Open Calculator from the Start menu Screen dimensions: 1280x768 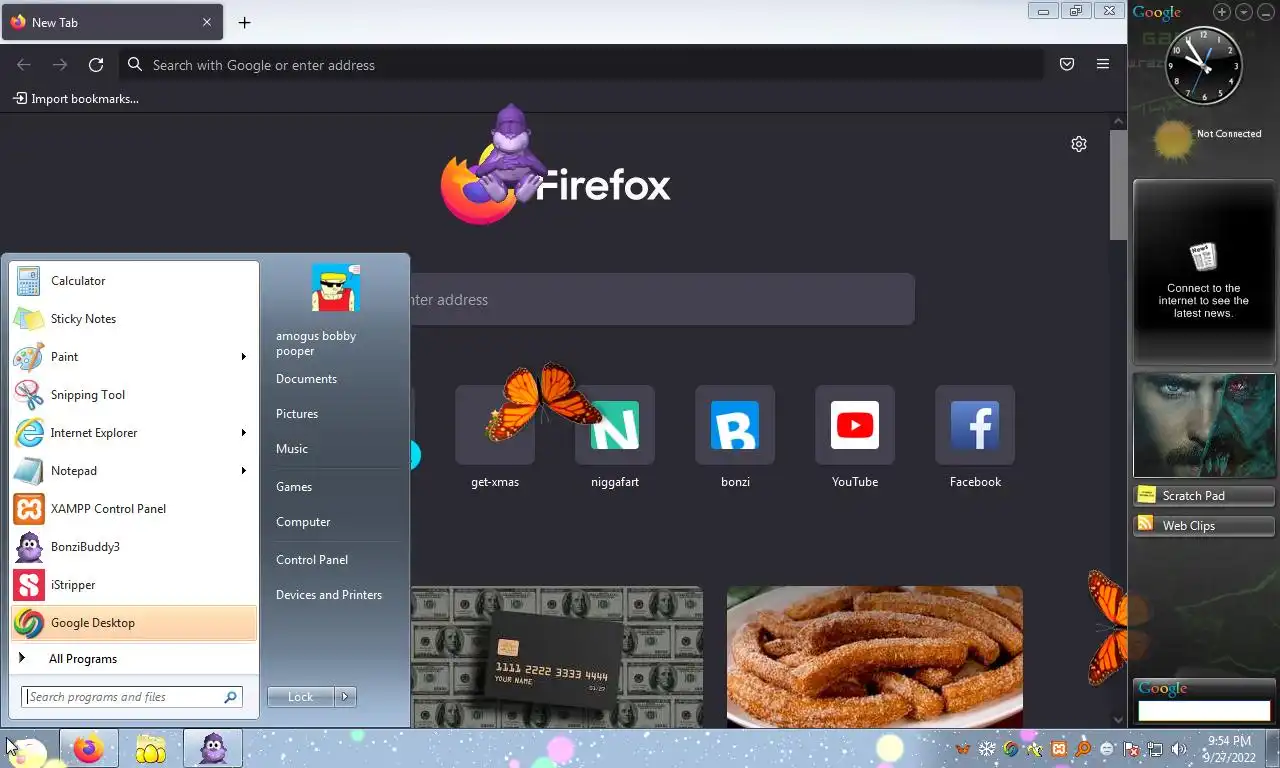click(134, 281)
